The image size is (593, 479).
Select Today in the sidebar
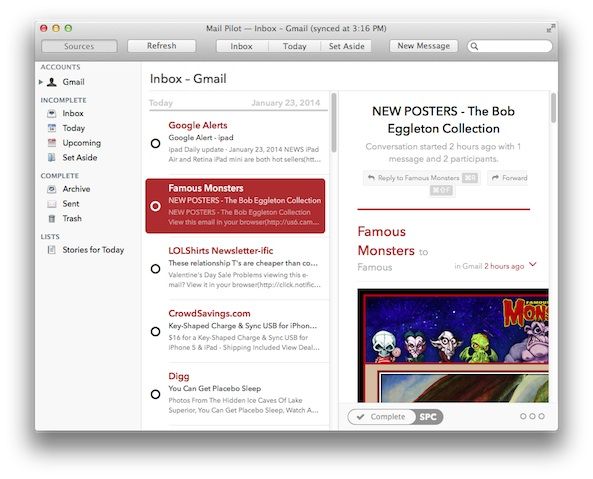pos(74,128)
